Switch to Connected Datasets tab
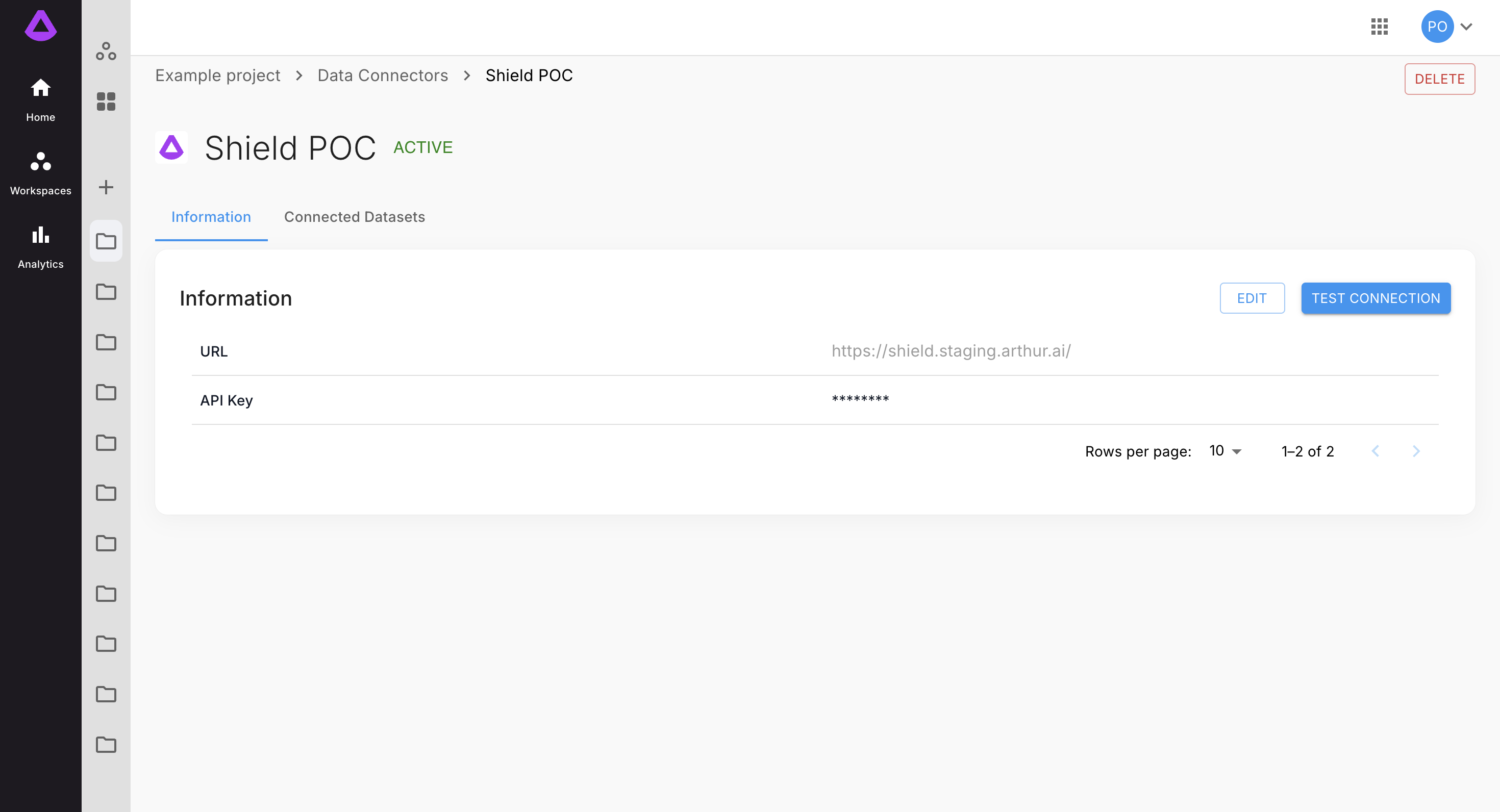 355,217
